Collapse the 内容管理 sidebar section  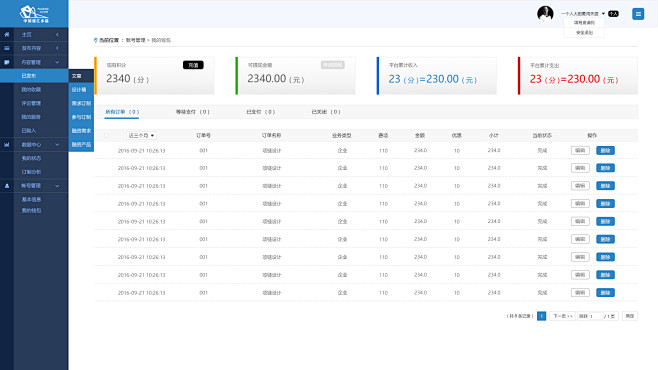coord(57,62)
